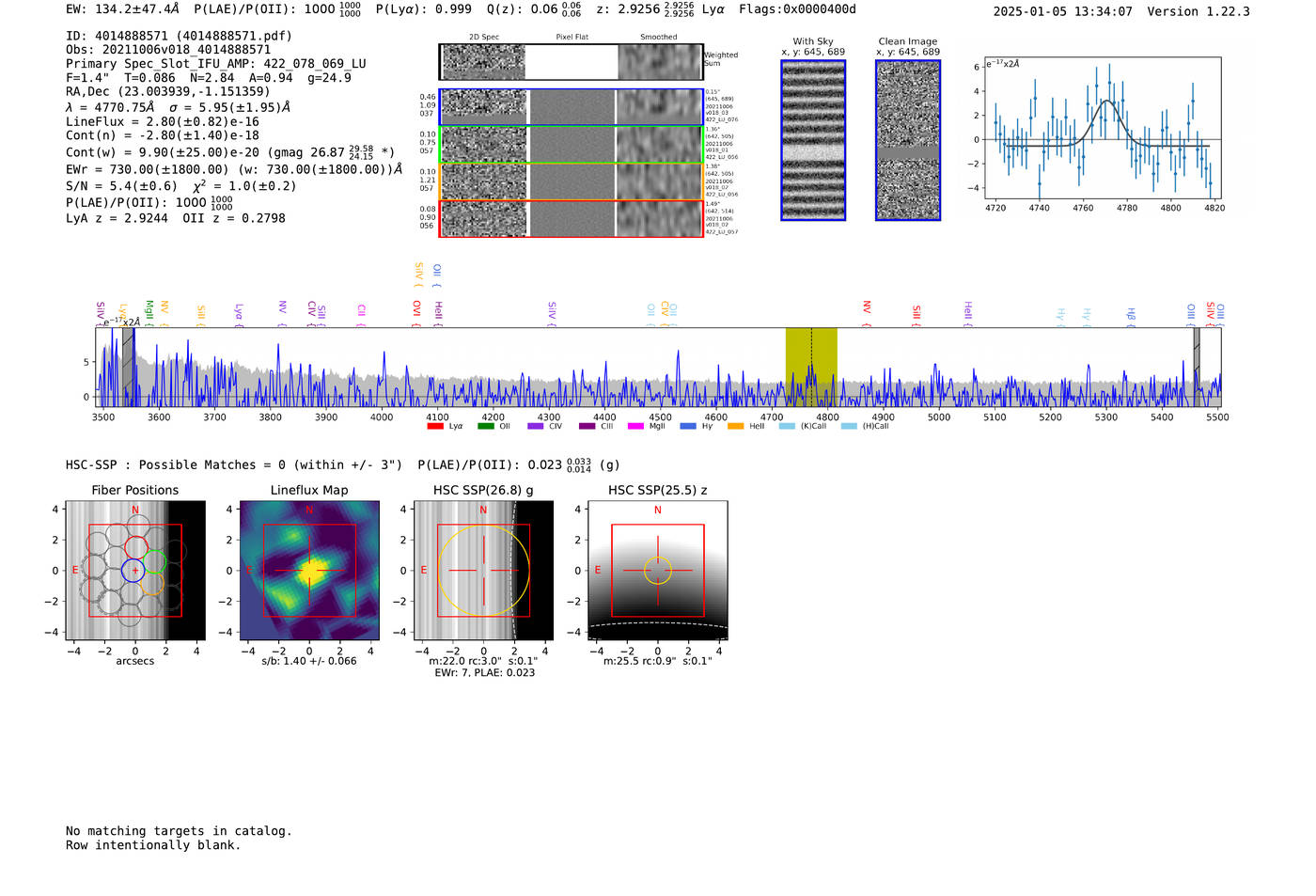Click the purple CIV legend swatch
Screen dimensions: 1316x896
click(536, 427)
